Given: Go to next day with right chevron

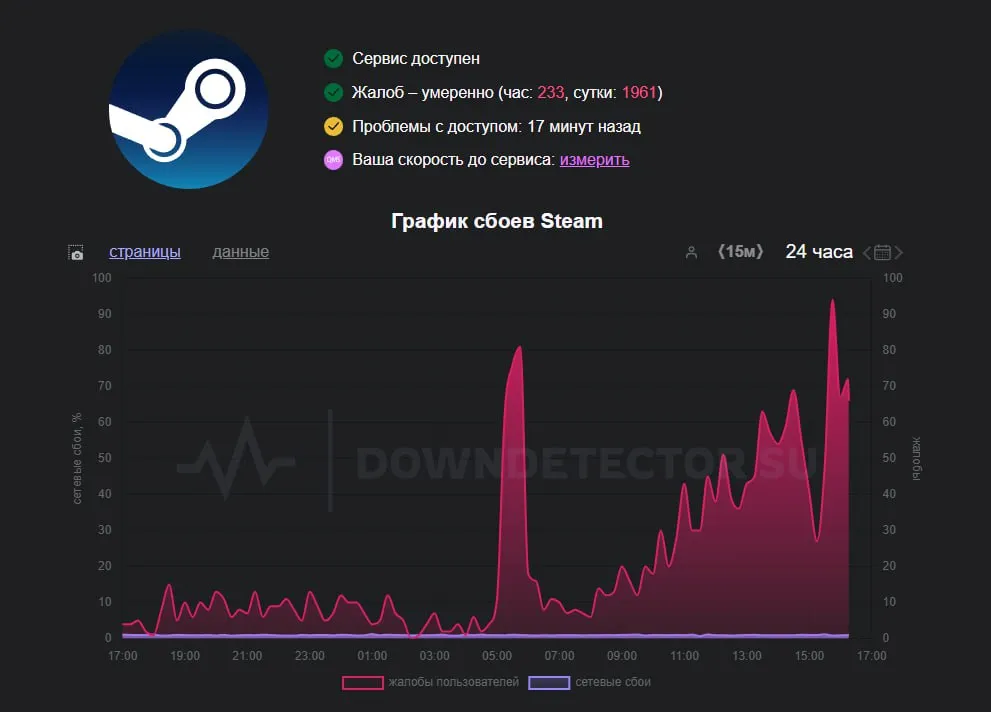Looking at the screenshot, I should coord(899,253).
